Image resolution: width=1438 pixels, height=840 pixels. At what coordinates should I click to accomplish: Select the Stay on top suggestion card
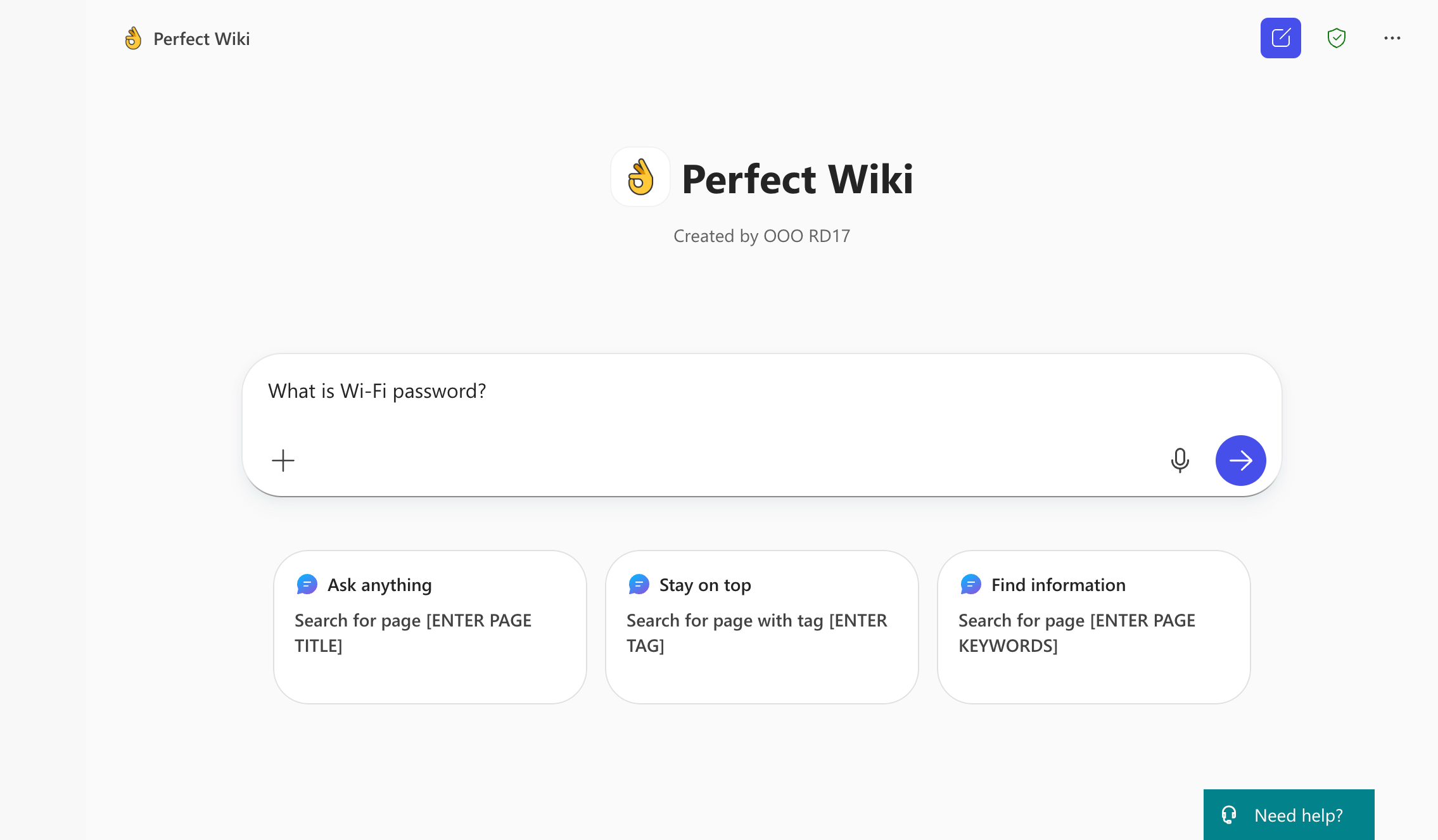coord(762,627)
